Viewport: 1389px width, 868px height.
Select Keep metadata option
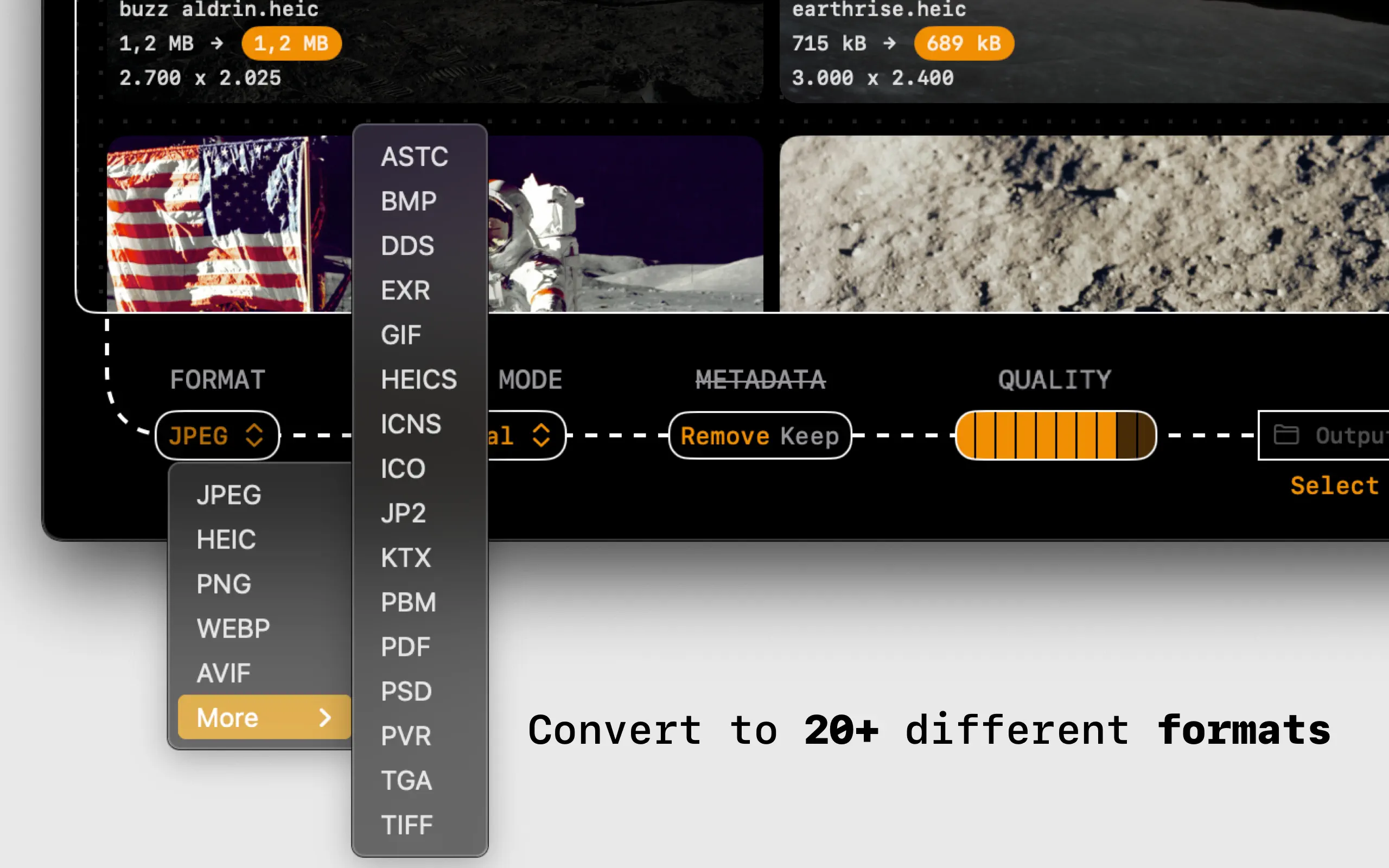(810, 436)
